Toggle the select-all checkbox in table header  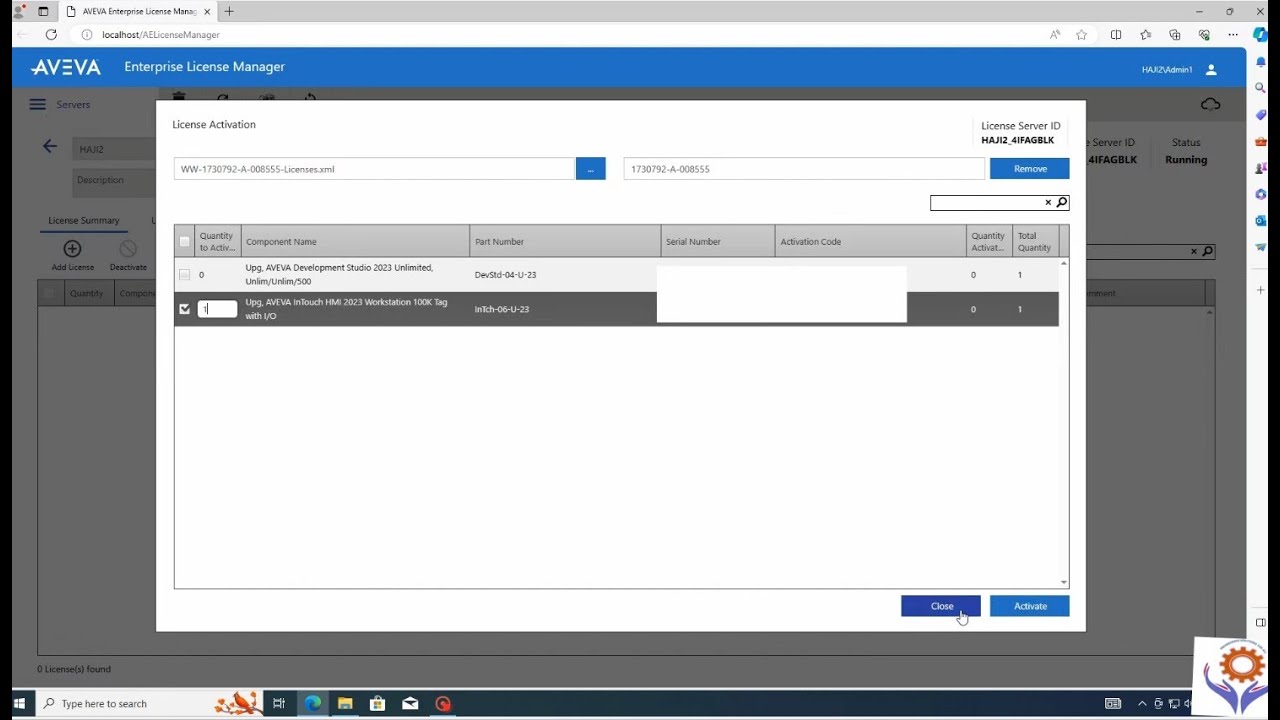(184, 241)
